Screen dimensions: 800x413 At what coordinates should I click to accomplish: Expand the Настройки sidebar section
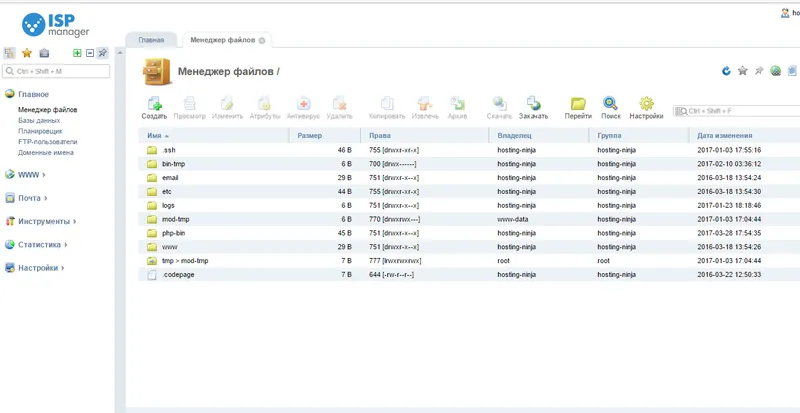35,268
